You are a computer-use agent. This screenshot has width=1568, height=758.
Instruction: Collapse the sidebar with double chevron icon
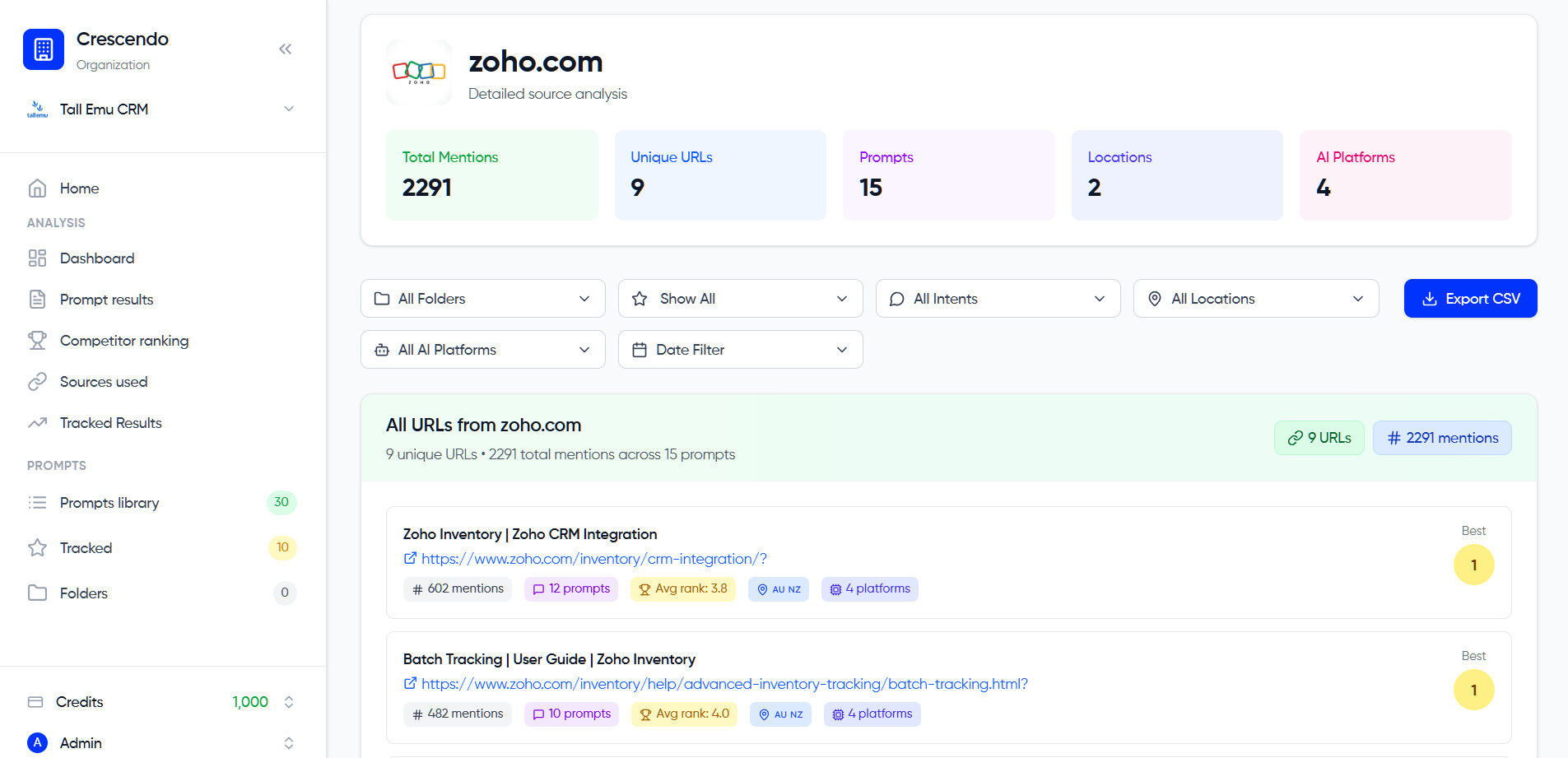pyautogui.click(x=286, y=49)
